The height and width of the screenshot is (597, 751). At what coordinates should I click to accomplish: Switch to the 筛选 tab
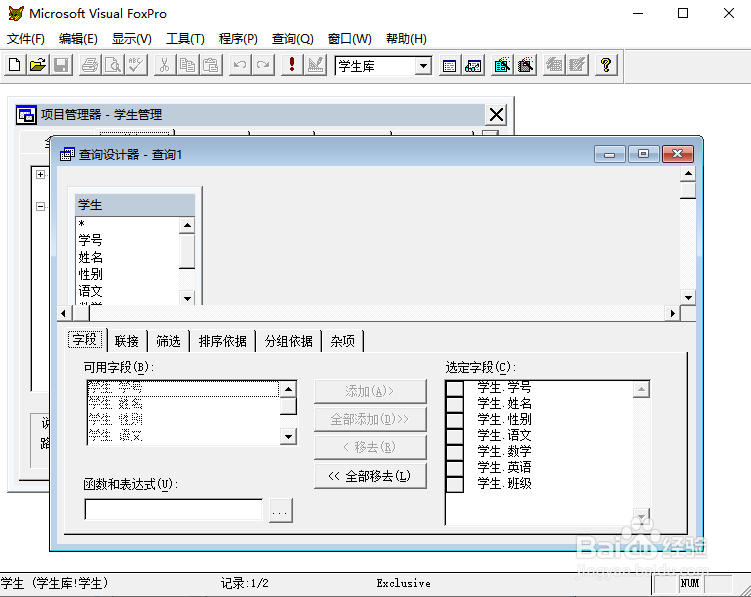point(168,341)
